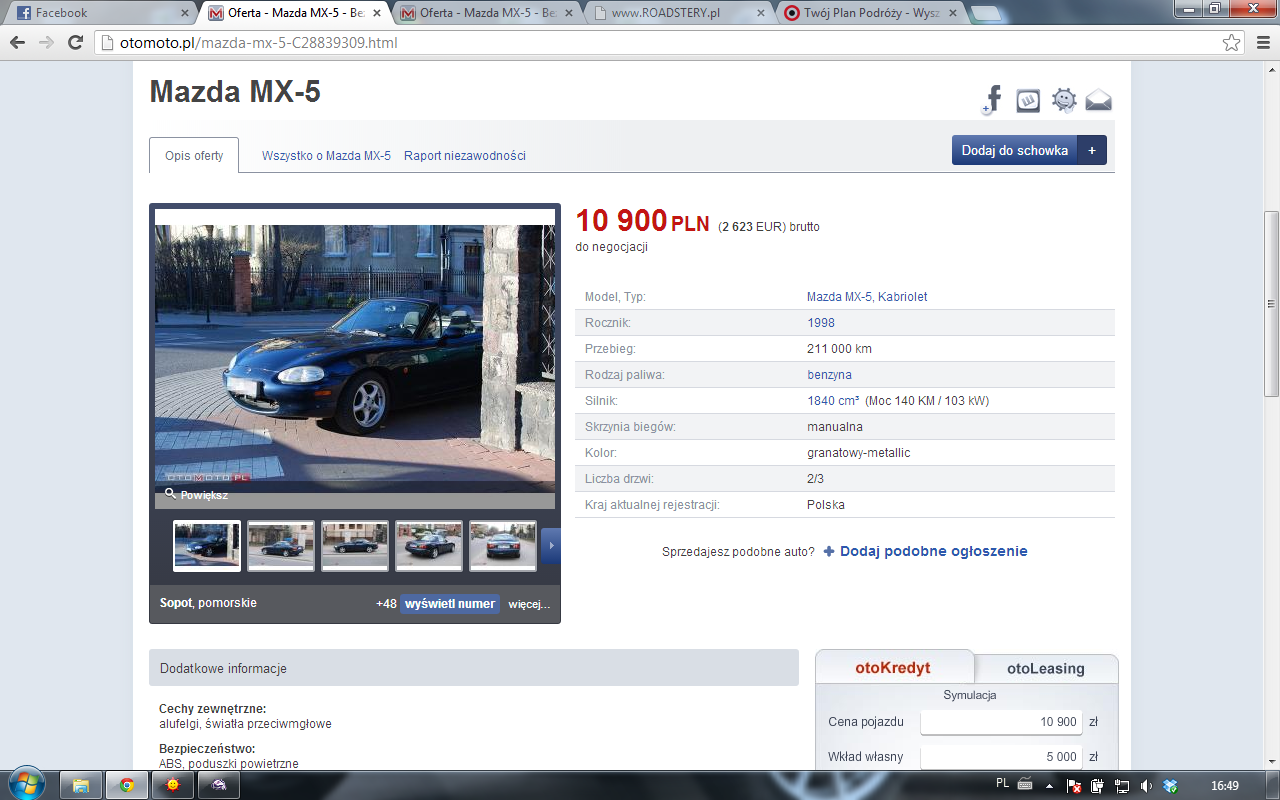Click the vertical scrollbar thumb
Screen dimensions: 1280x800
pos(1271,304)
